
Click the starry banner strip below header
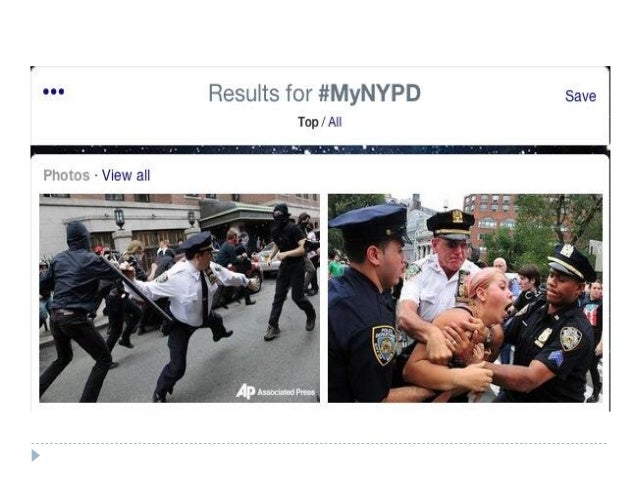(x=319, y=149)
